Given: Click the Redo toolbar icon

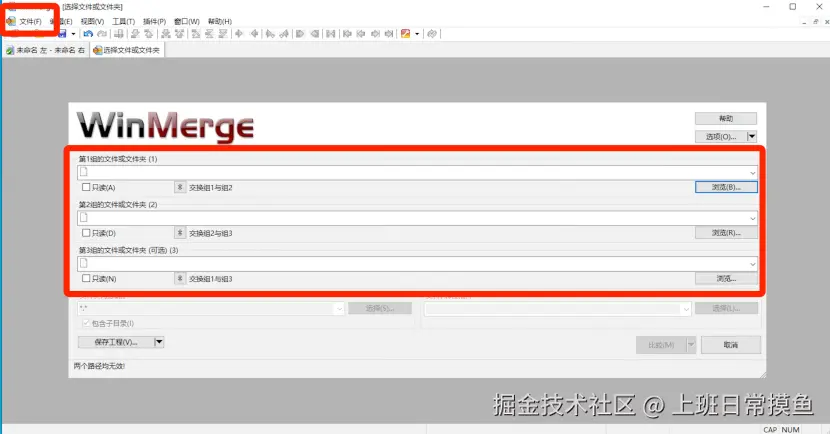Looking at the screenshot, I should [102, 34].
